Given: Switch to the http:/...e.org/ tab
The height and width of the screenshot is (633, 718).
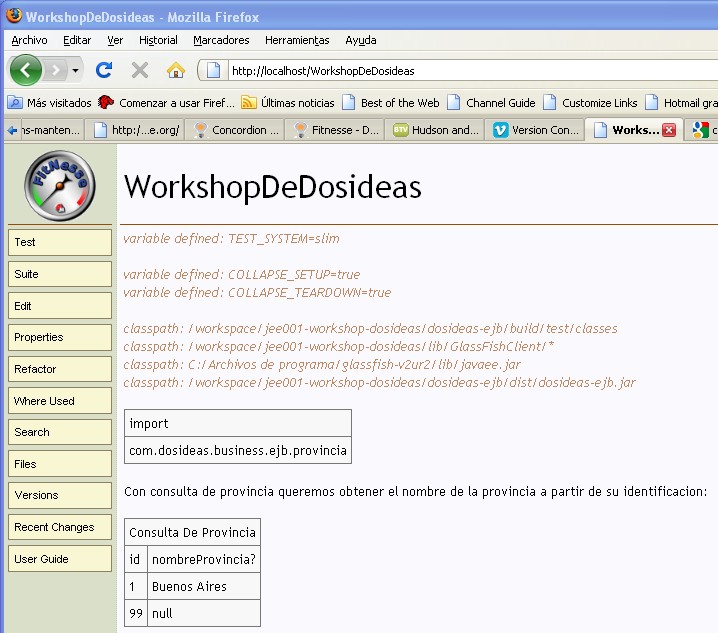Looking at the screenshot, I should click(136, 130).
